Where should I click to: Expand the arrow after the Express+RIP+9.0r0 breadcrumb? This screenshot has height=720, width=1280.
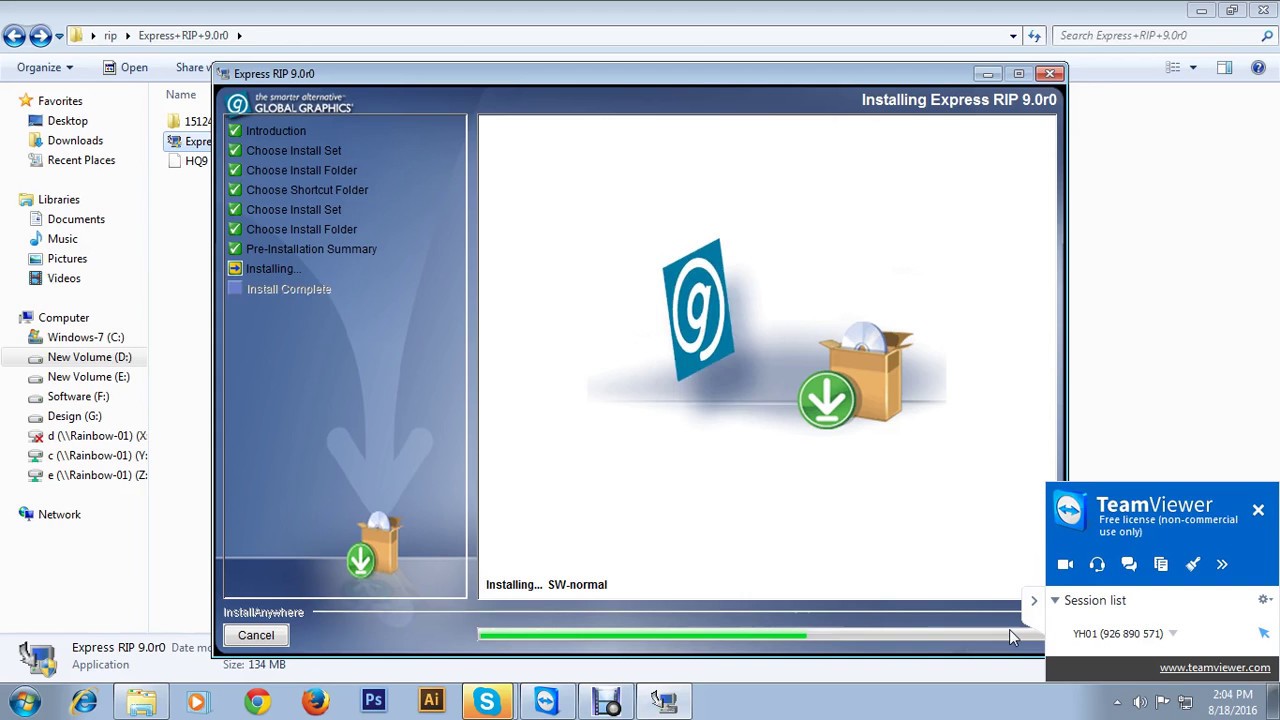point(239,35)
